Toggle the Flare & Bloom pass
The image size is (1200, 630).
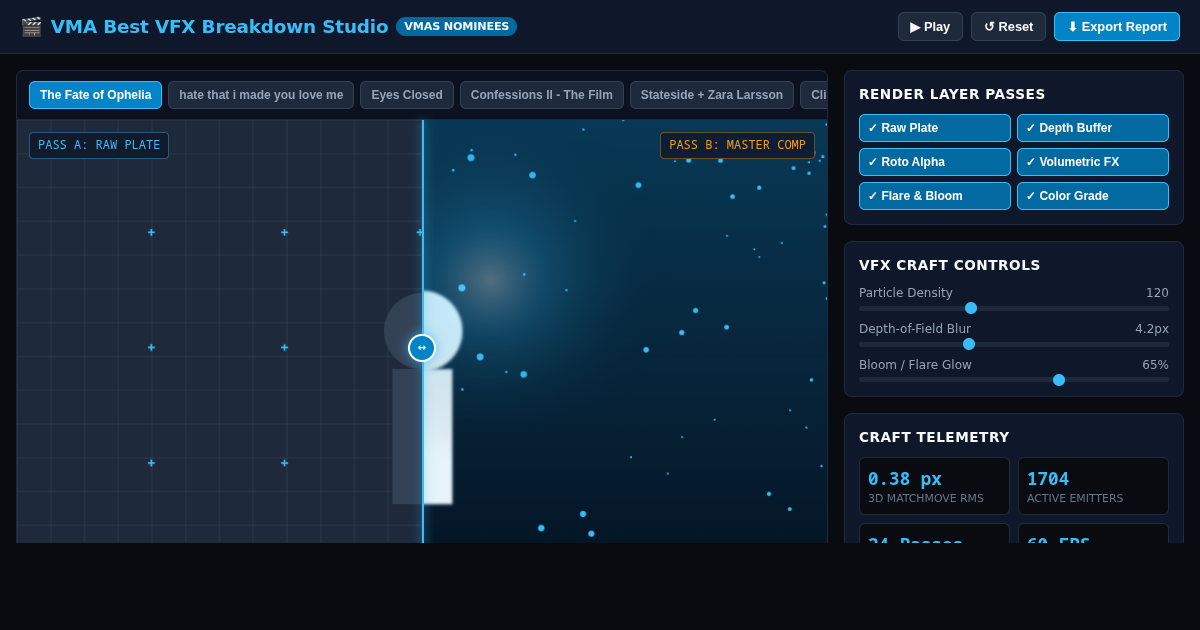[x=935, y=196]
